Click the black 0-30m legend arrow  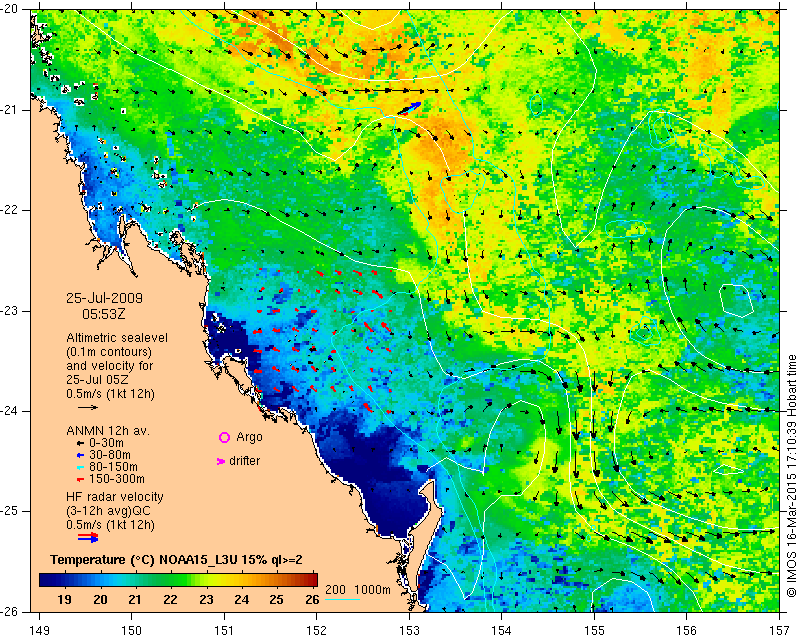80,443
